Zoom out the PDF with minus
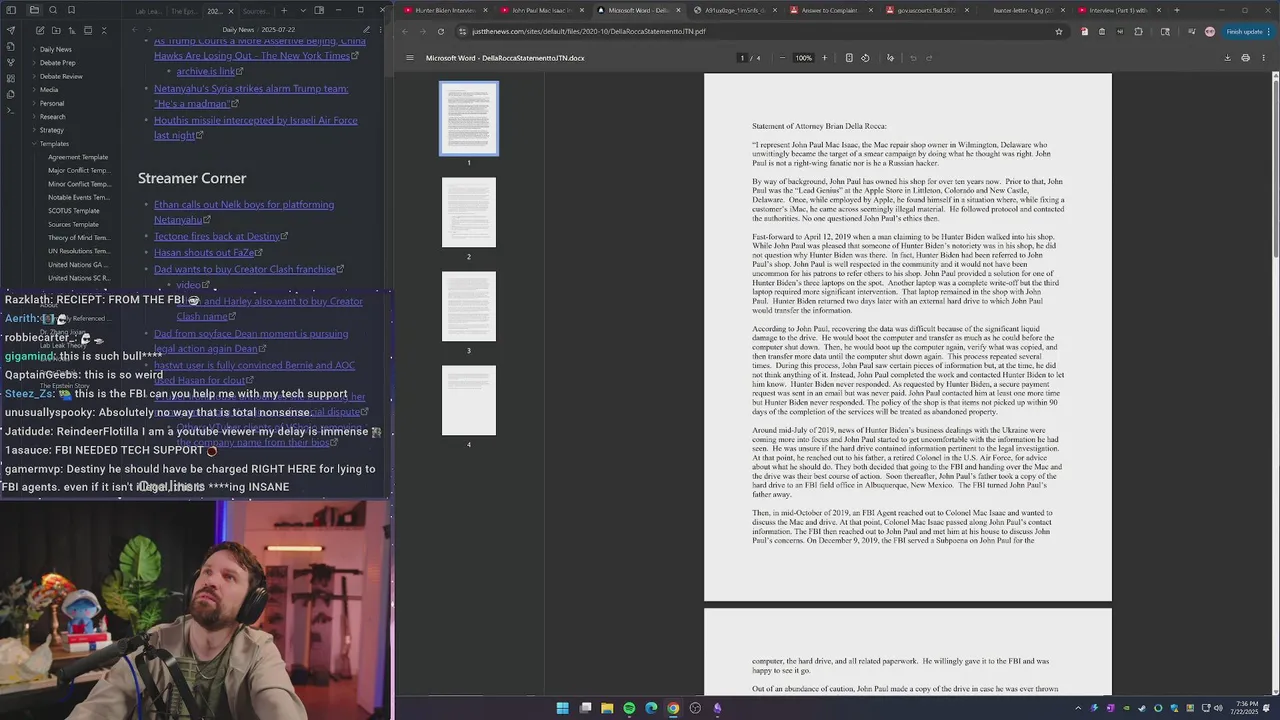 point(782,58)
